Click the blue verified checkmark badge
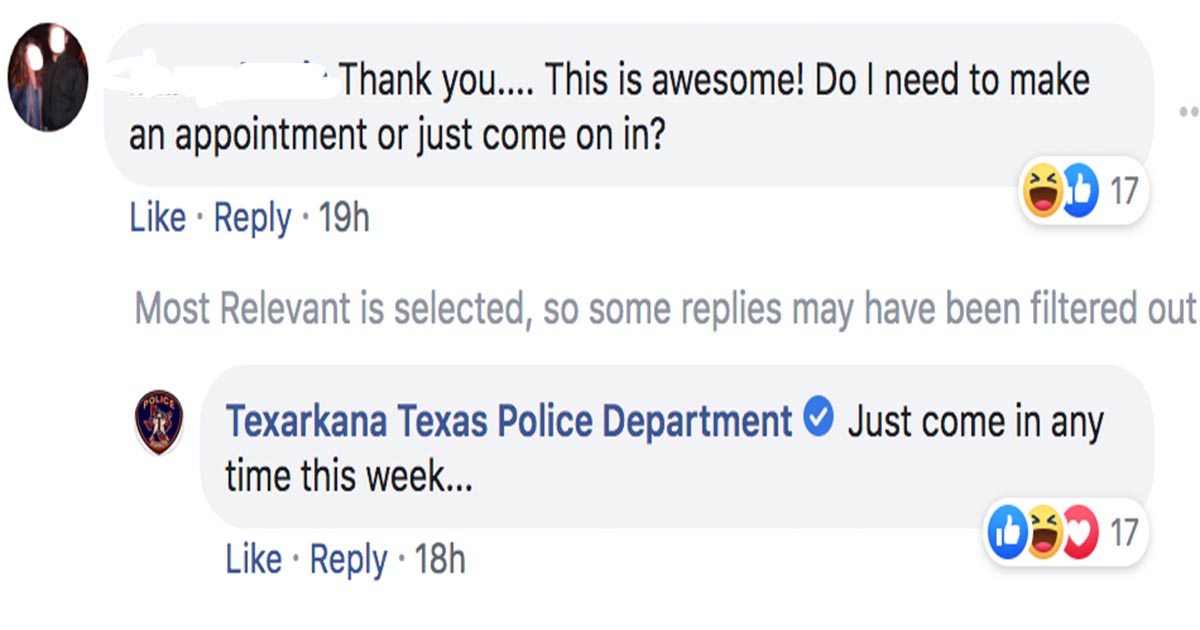This screenshot has width=1200, height=630. 819,420
